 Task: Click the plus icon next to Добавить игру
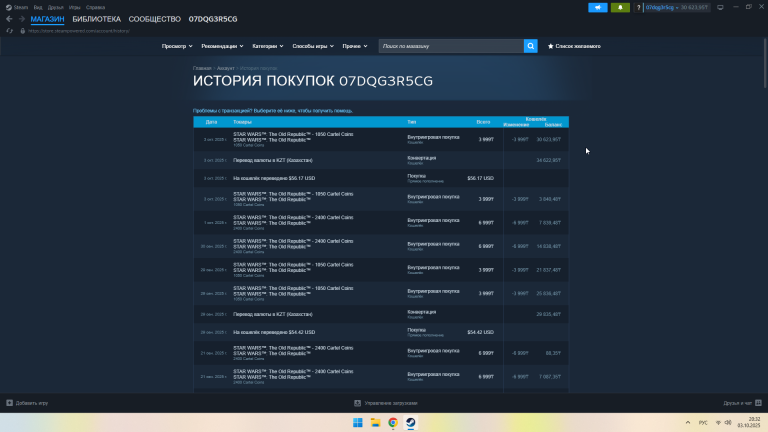[x=9, y=403]
